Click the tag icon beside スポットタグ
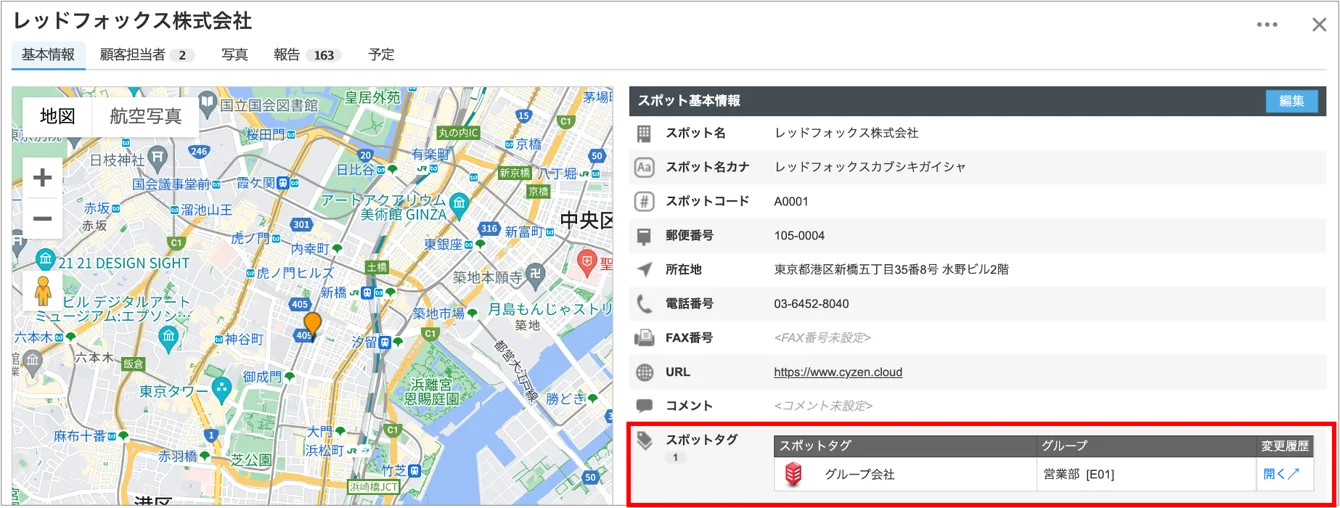The height and width of the screenshot is (508, 1340). coord(644,440)
